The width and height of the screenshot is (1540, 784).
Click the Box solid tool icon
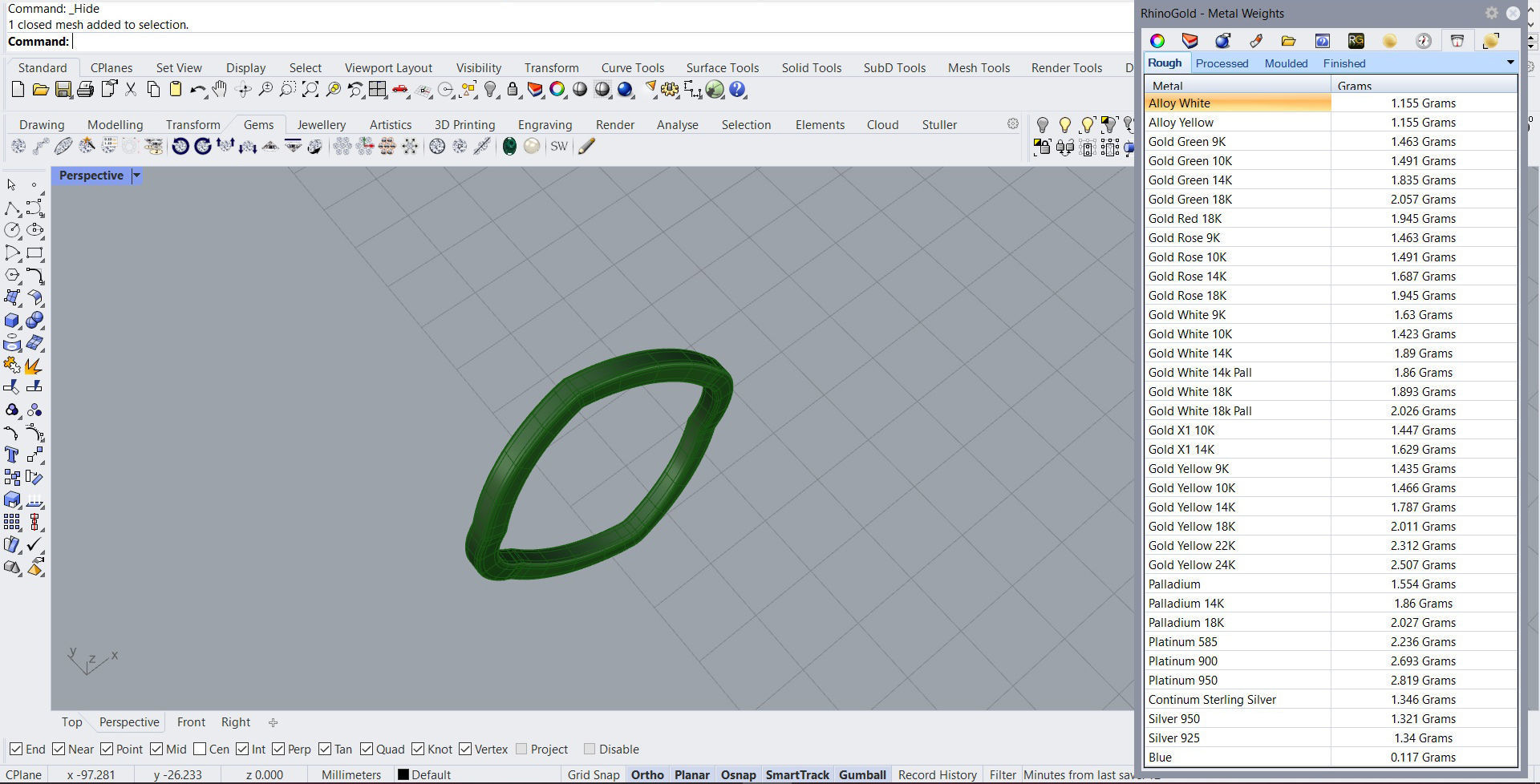(12, 321)
